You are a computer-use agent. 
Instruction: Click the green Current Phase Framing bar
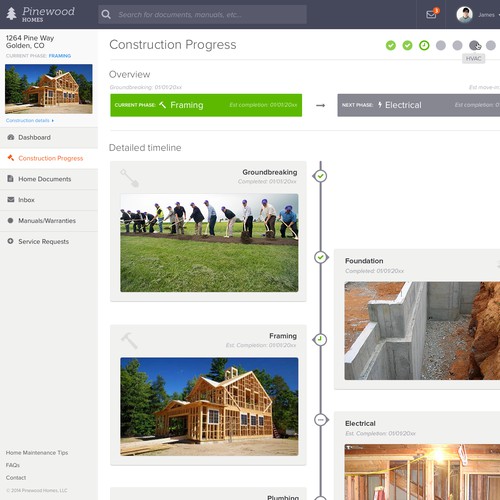click(x=206, y=105)
